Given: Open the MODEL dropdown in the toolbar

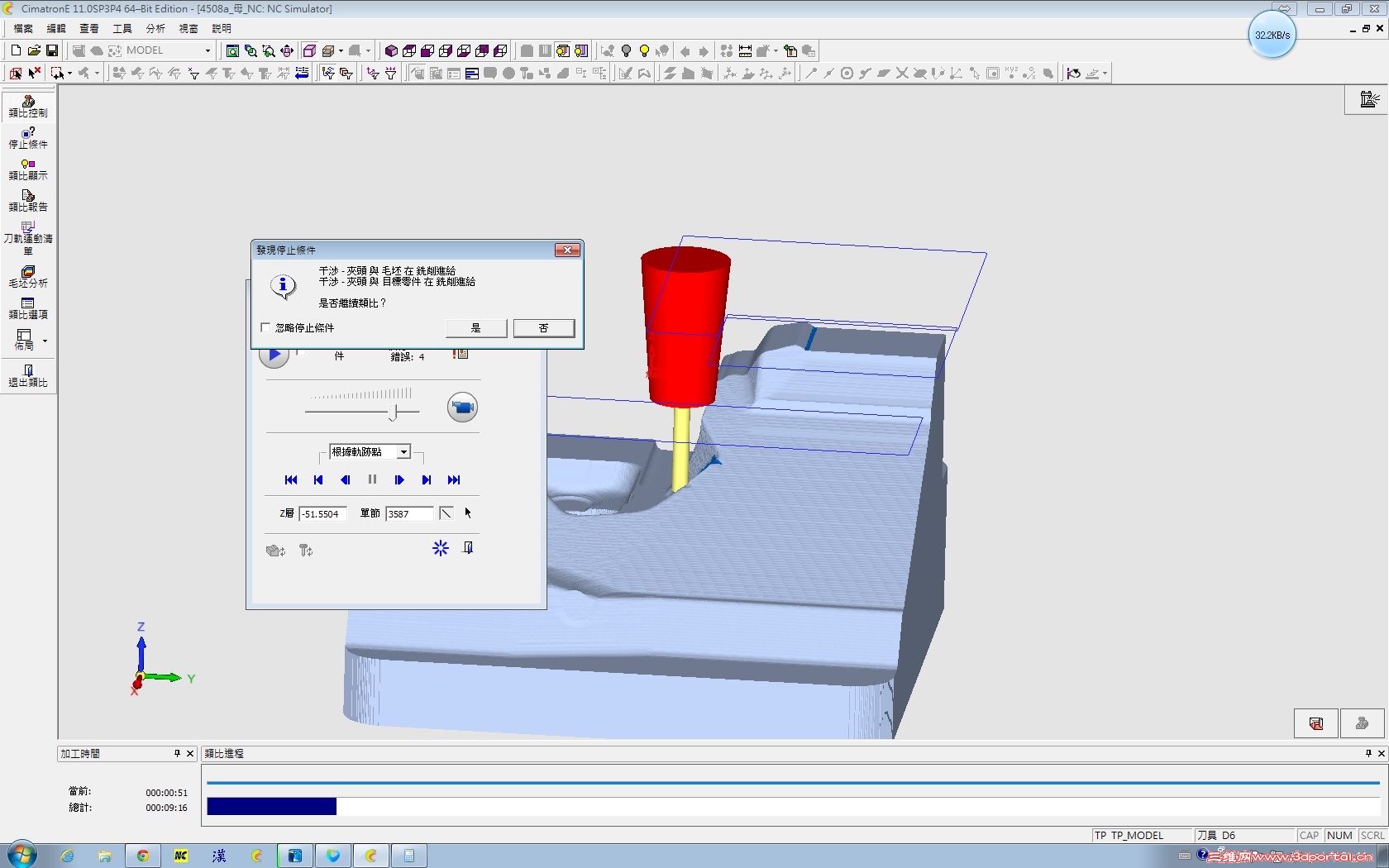Looking at the screenshot, I should tap(208, 50).
